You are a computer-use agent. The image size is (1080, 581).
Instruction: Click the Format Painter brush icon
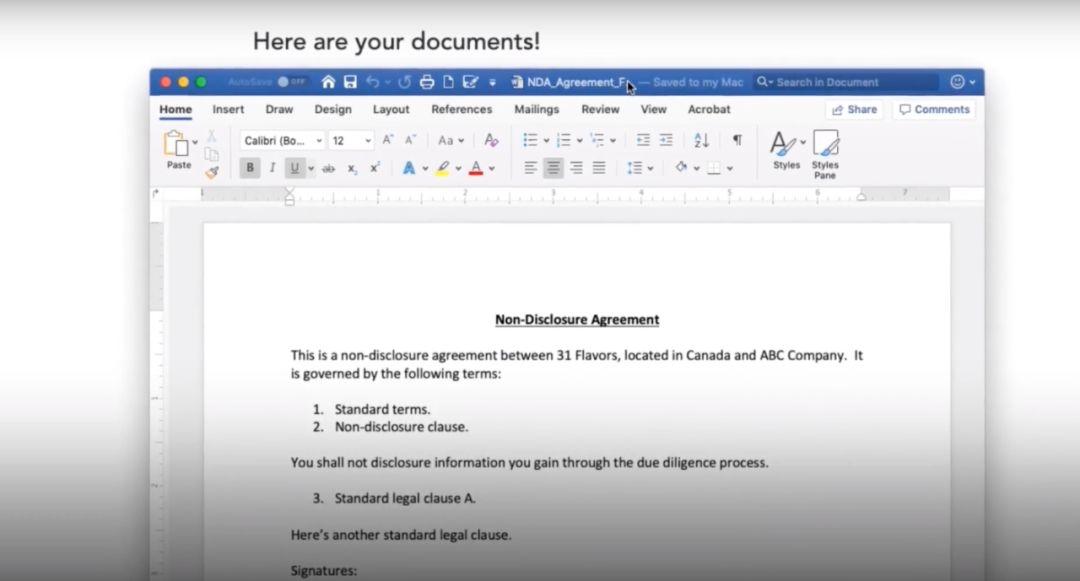tap(211, 172)
